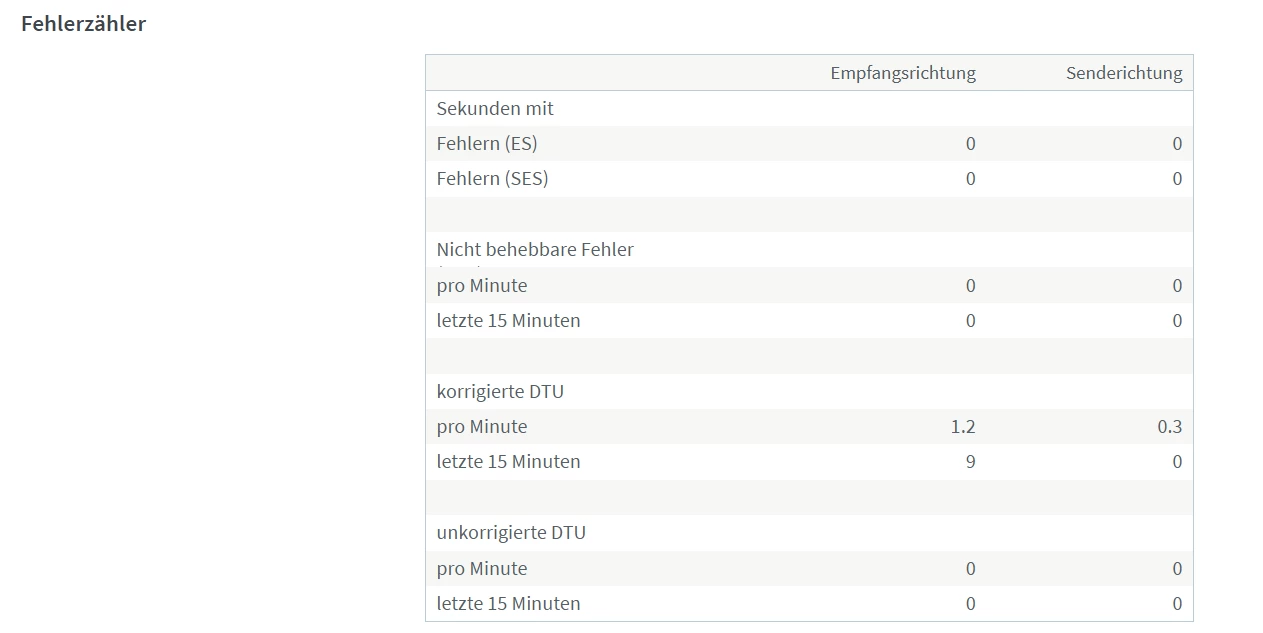The width and height of the screenshot is (1263, 633).
Task: Select the 'Fehlern (ES)' row label
Action: (x=487, y=143)
